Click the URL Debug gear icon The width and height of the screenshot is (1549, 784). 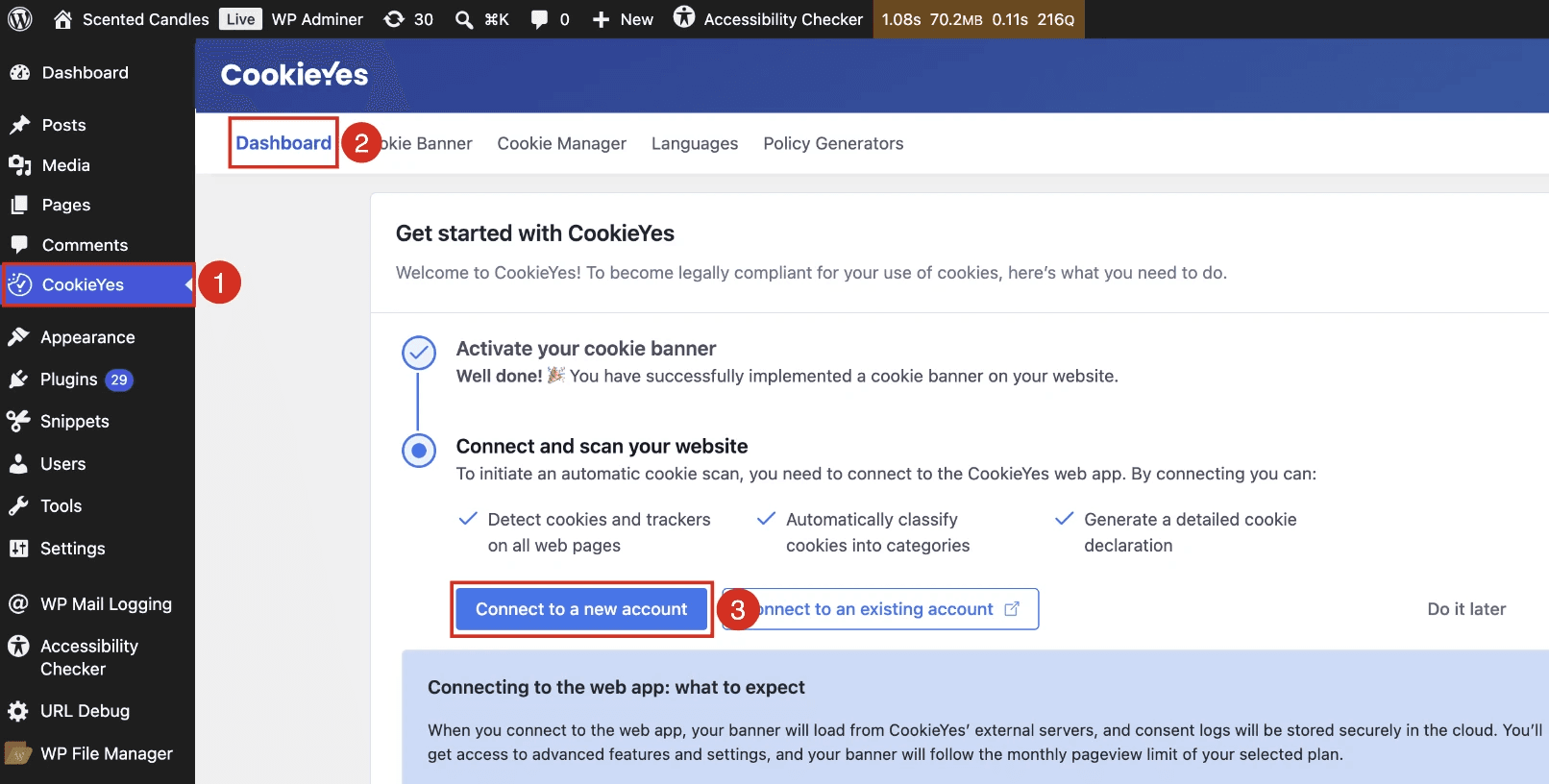(18, 711)
